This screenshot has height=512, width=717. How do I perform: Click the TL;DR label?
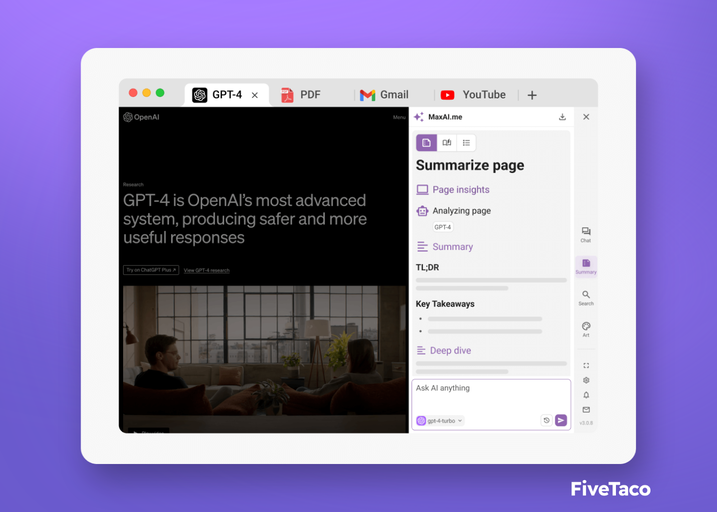tap(427, 267)
